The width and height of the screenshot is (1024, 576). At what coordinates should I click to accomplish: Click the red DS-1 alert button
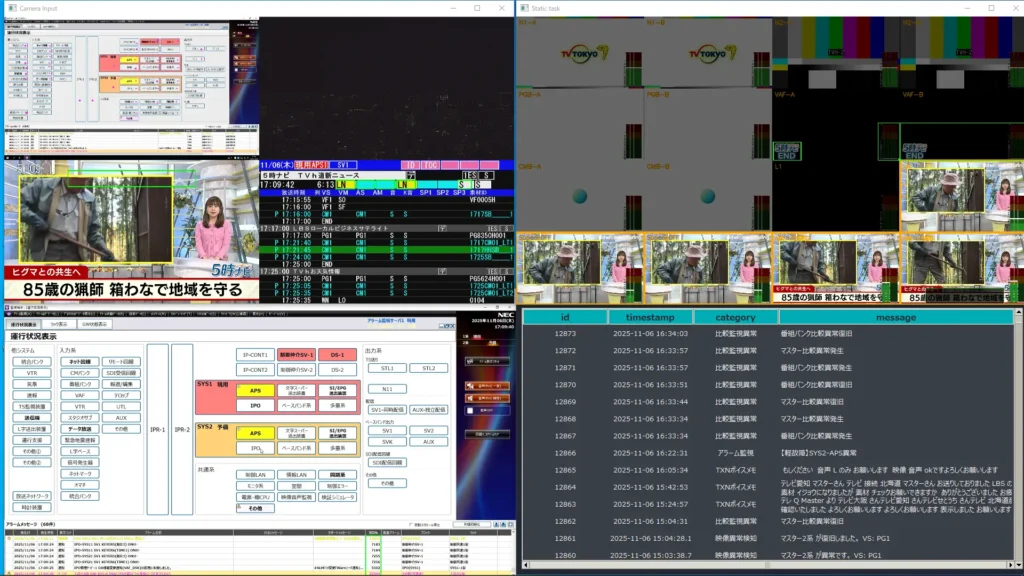(x=337, y=354)
